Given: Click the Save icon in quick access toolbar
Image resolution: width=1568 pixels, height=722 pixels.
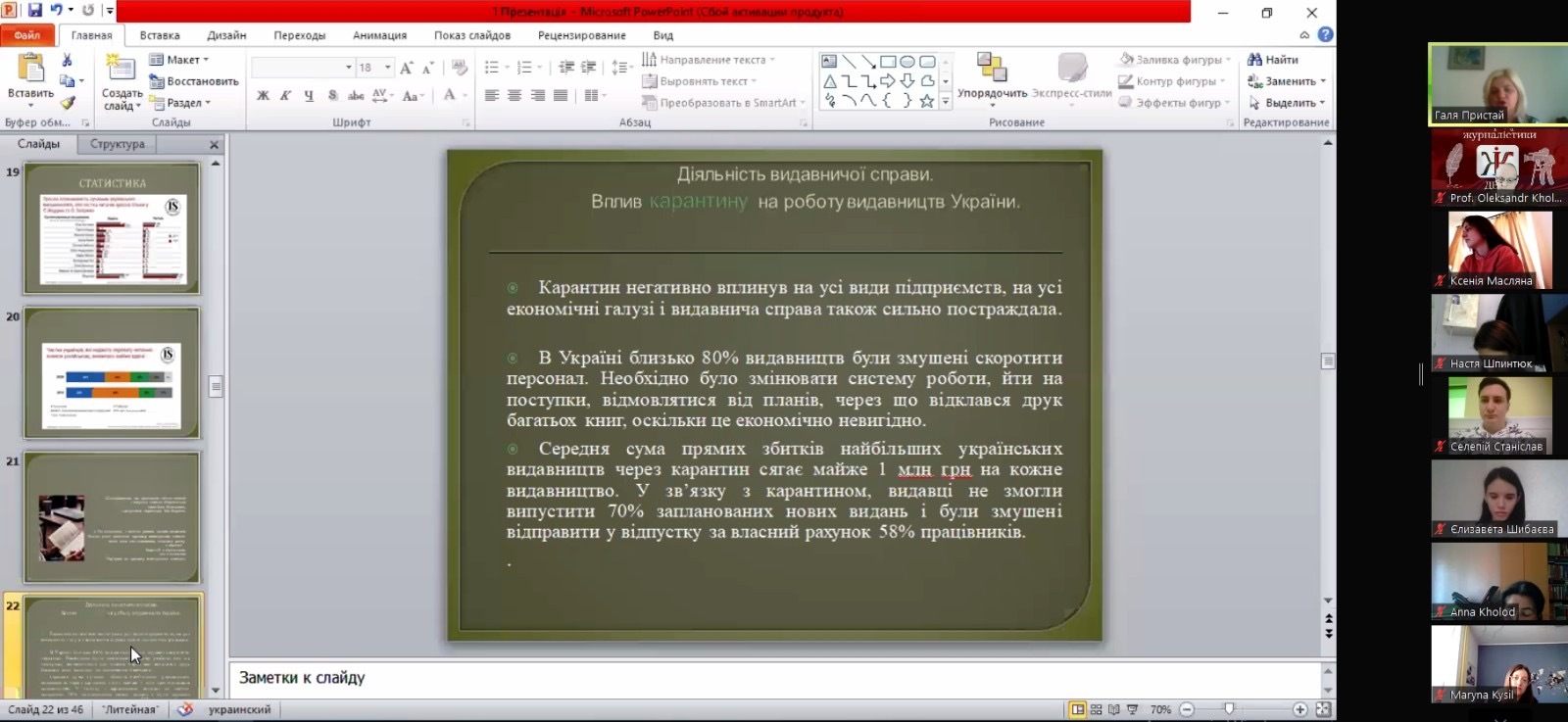Looking at the screenshot, I should point(35,11).
